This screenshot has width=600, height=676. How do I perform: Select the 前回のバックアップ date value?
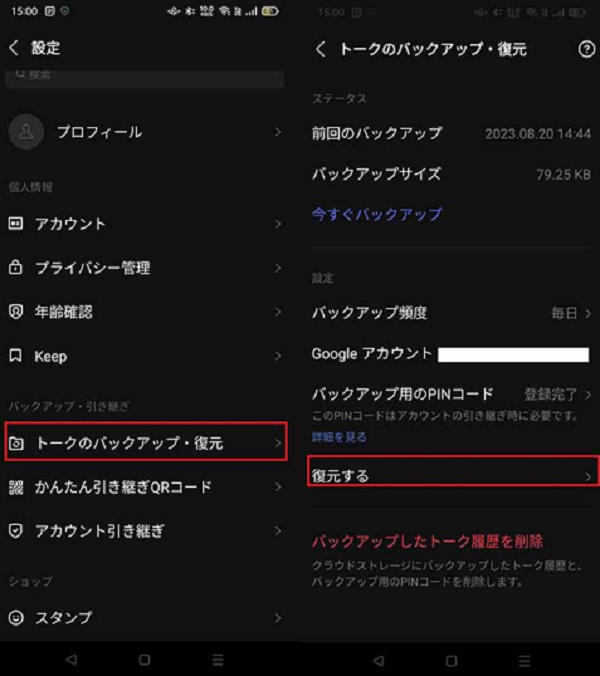[538, 134]
